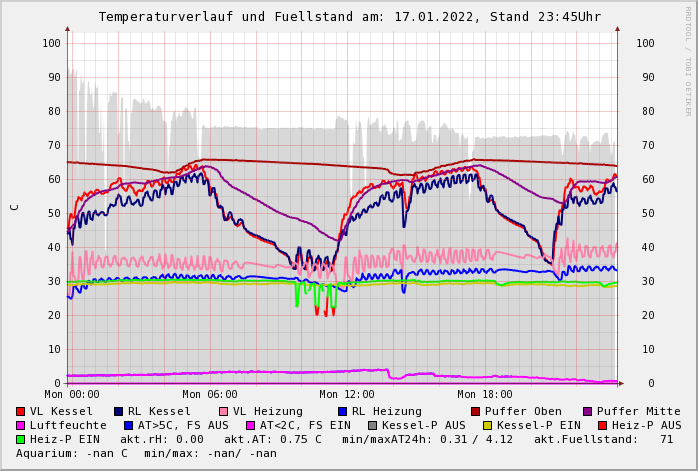Image resolution: width=698 pixels, height=471 pixels.
Task: Click the green Heiz-P EIN legend swatch
Action: 21,439
